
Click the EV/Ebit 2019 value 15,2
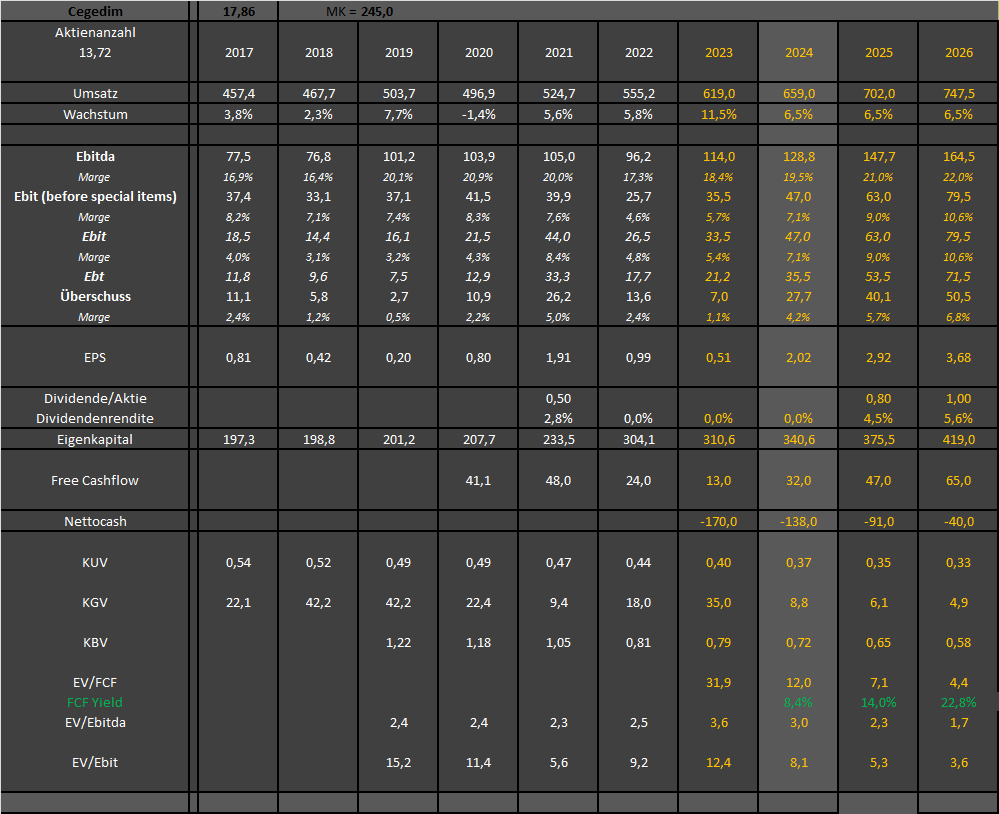pyautogui.click(x=398, y=763)
